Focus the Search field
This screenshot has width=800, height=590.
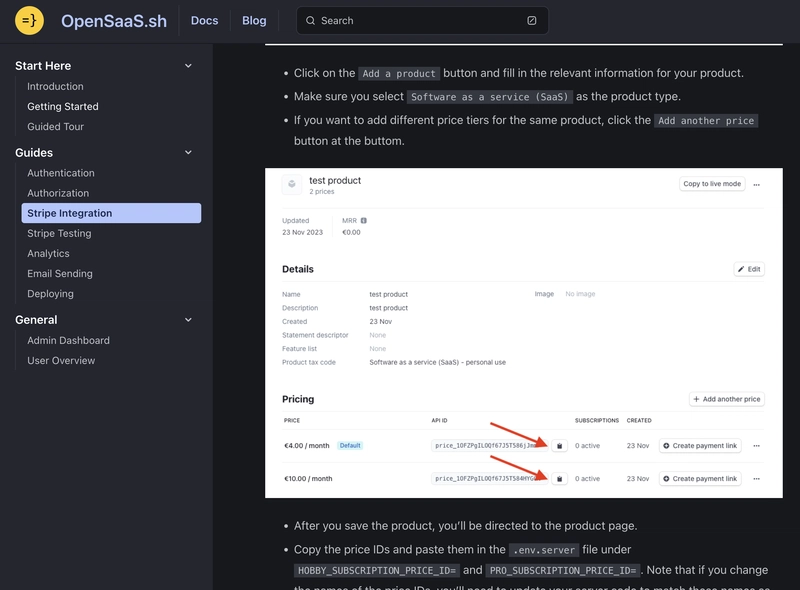(x=422, y=20)
